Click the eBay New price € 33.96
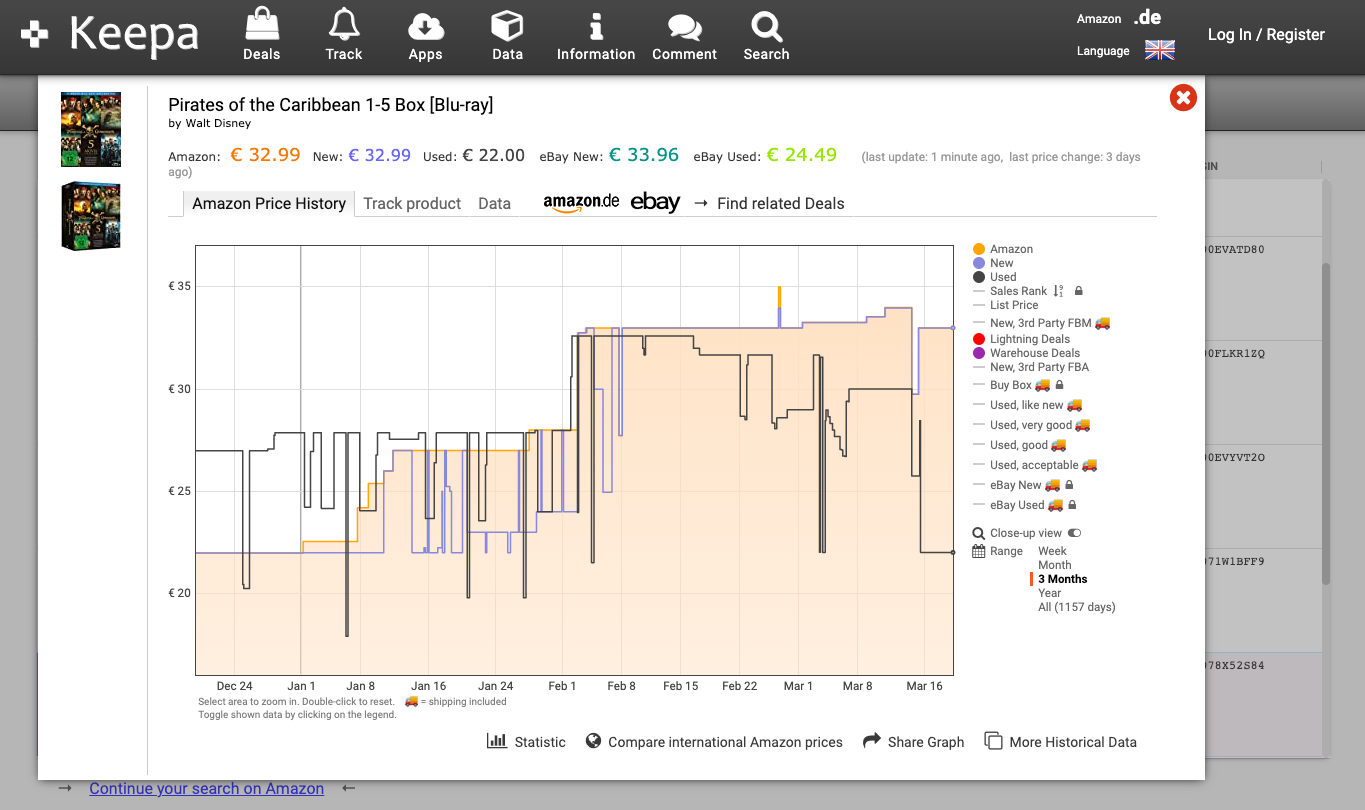Screen dimensions: 1365x810 tap(644, 155)
